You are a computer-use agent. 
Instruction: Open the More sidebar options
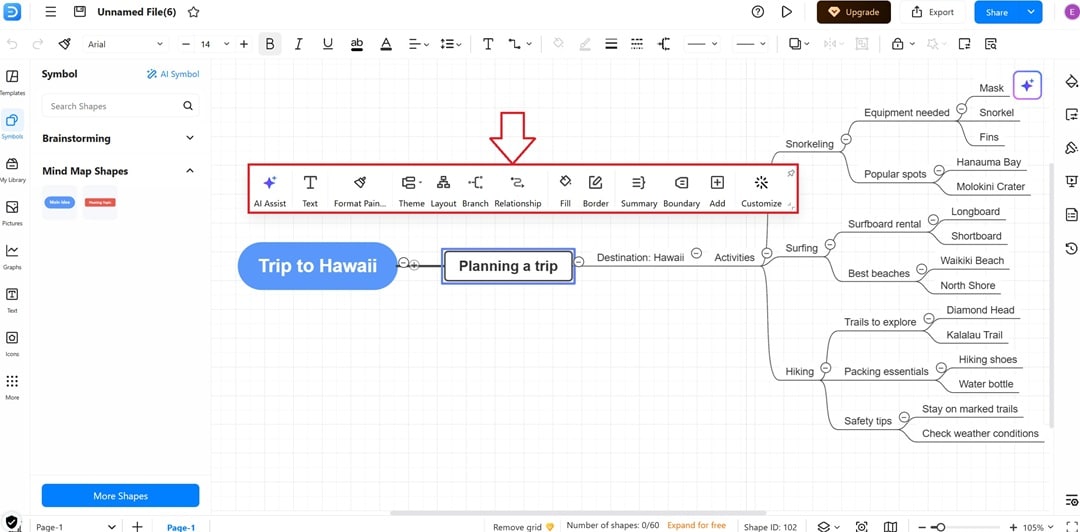12,387
